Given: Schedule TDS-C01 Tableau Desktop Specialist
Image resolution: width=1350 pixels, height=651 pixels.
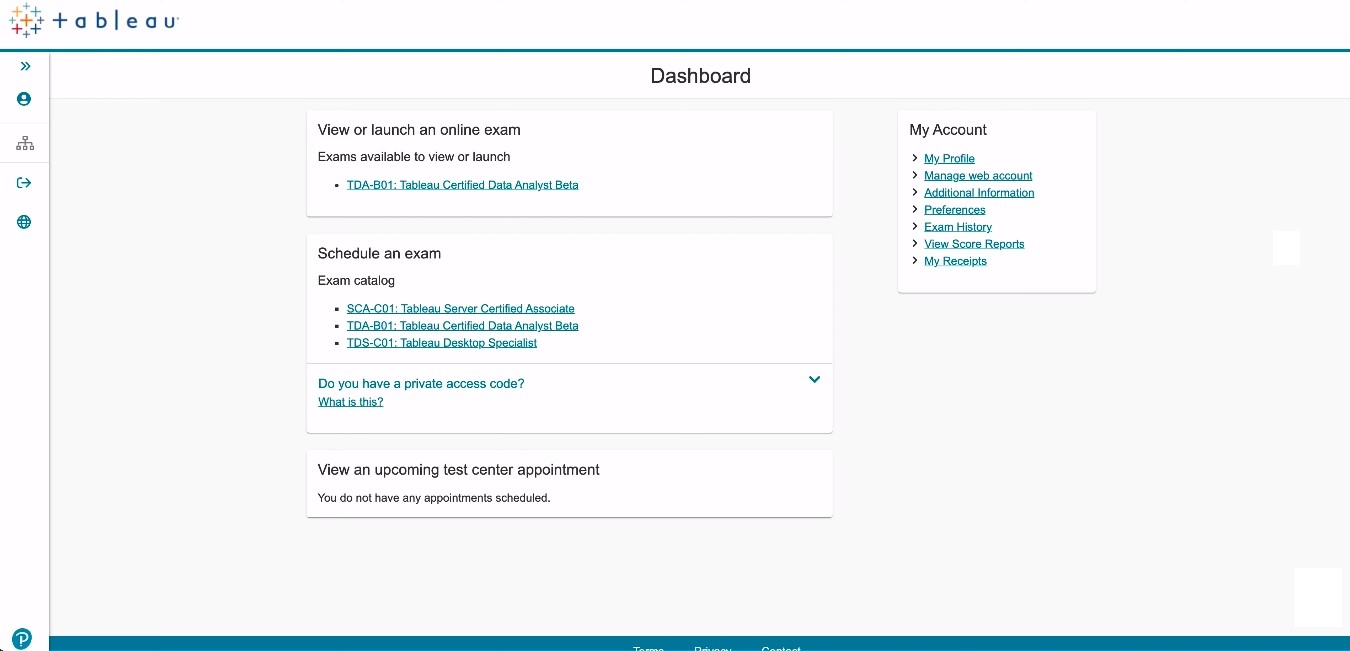Looking at the screenshot, I should 441,343.
